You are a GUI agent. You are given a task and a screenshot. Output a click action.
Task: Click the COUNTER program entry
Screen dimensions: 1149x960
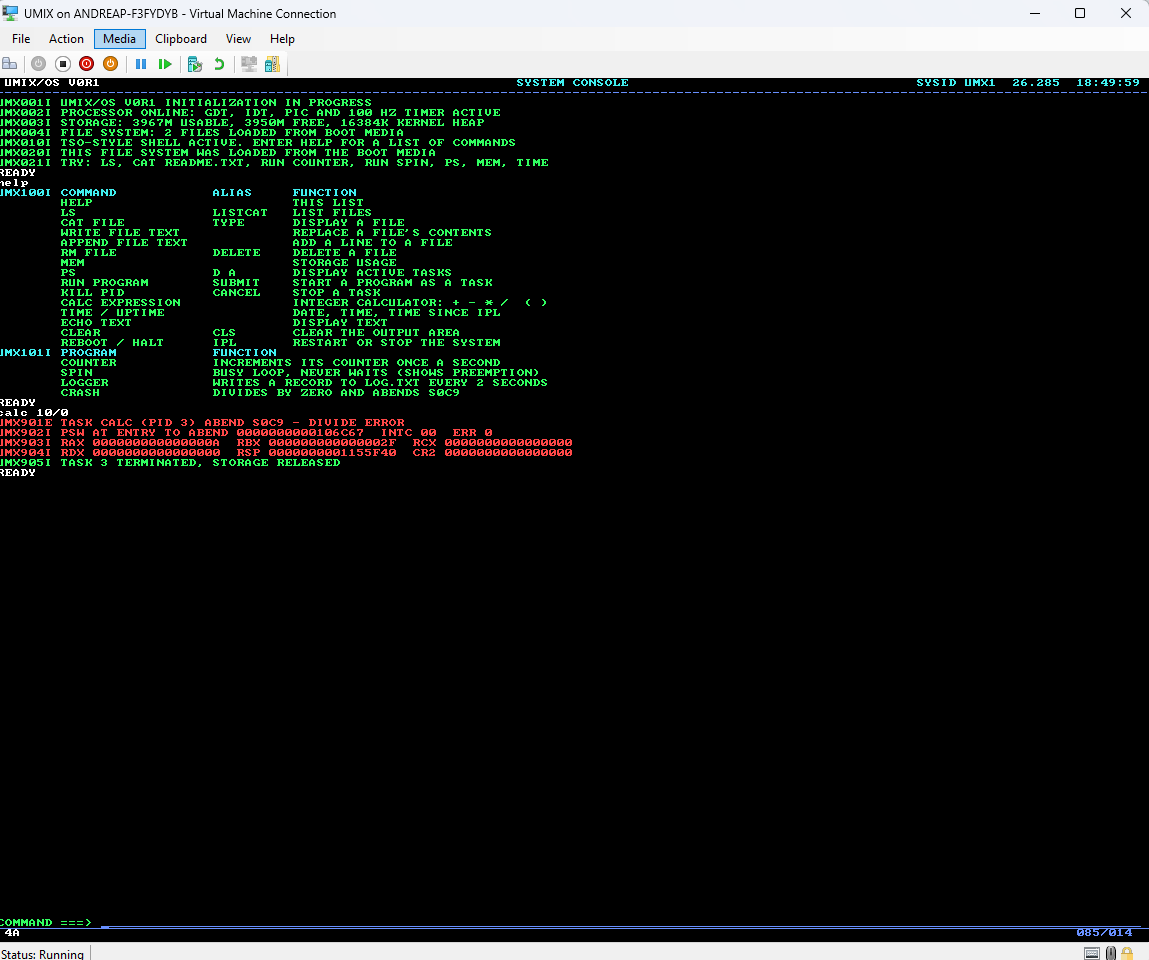tap(89, 363)
